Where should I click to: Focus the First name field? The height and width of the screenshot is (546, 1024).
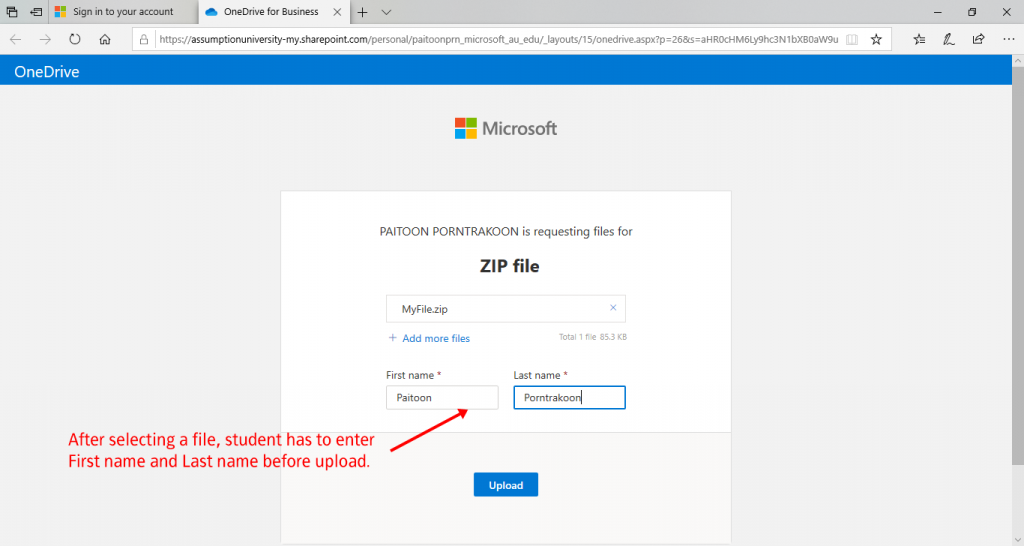(441, 397)
